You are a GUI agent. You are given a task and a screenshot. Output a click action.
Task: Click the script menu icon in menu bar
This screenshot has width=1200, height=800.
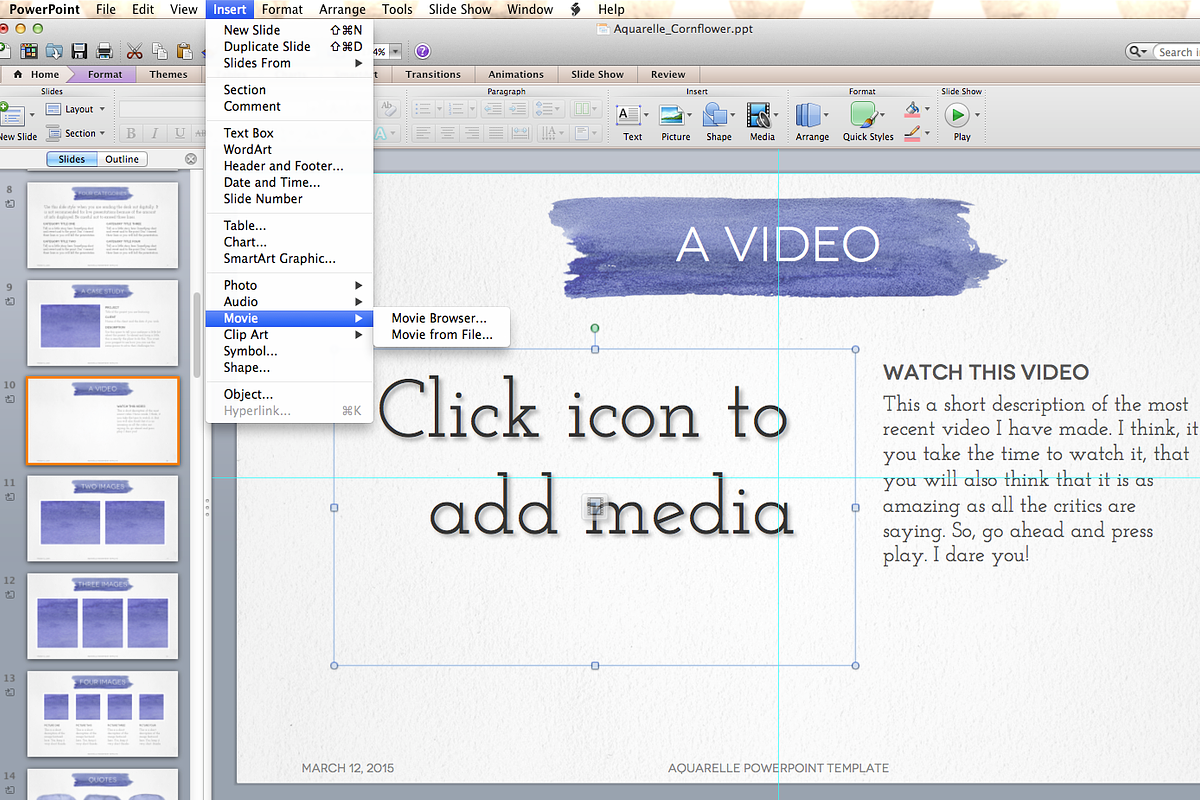(575, 9)
